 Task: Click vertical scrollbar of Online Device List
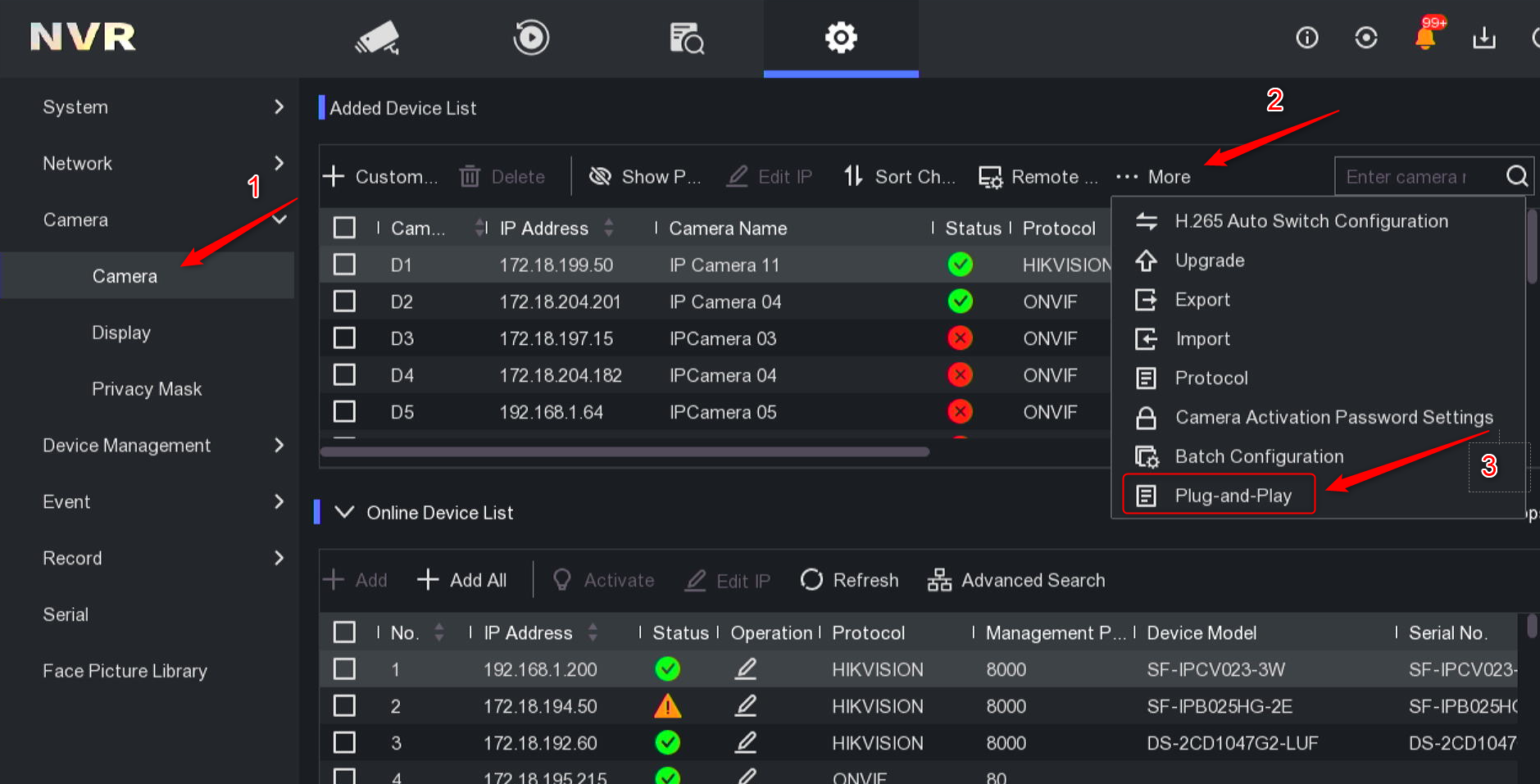click(x=1532, y=626)
